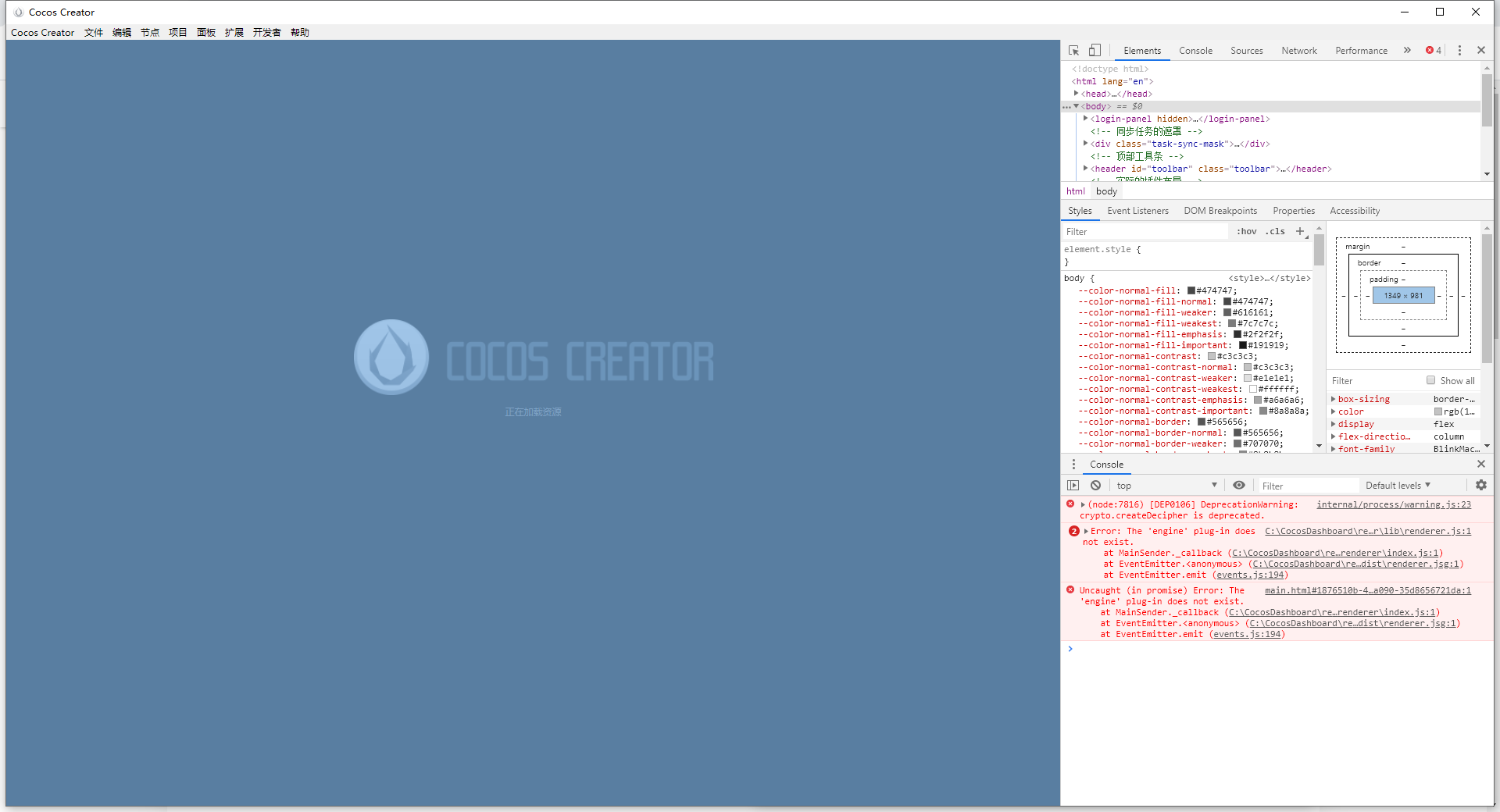
Task: Select html in the DOM breadcrumb
Action: coord(1076,191)
